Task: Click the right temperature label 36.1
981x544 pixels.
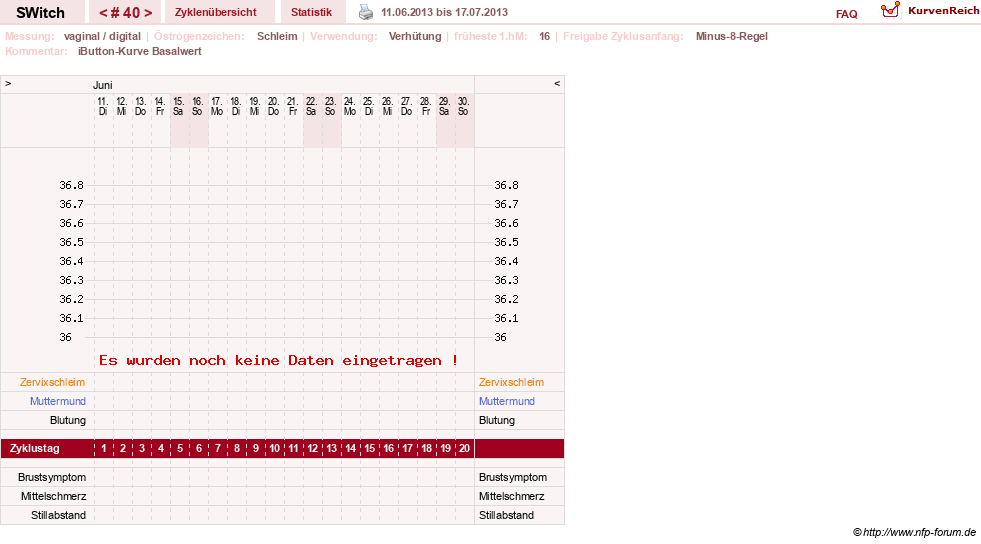Action: (x=506, y=318)
